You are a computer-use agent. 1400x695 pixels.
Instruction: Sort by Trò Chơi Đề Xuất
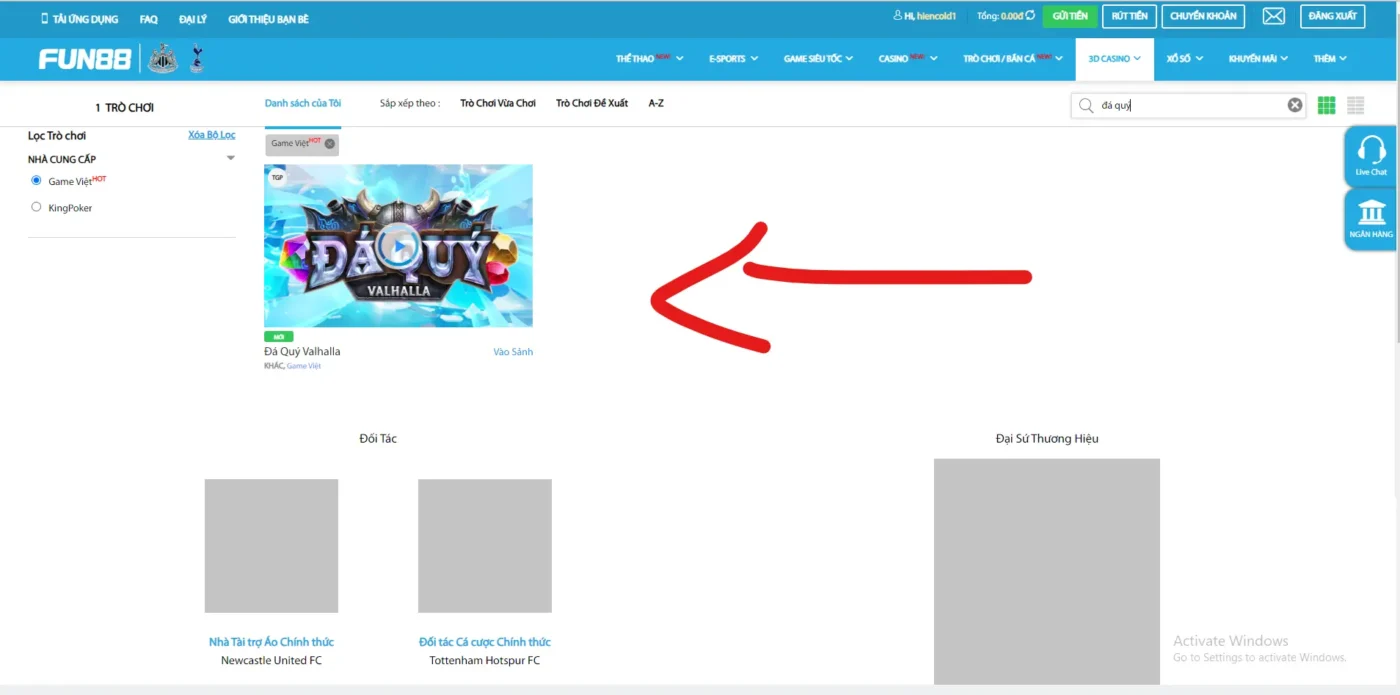[x=592, y=103]
